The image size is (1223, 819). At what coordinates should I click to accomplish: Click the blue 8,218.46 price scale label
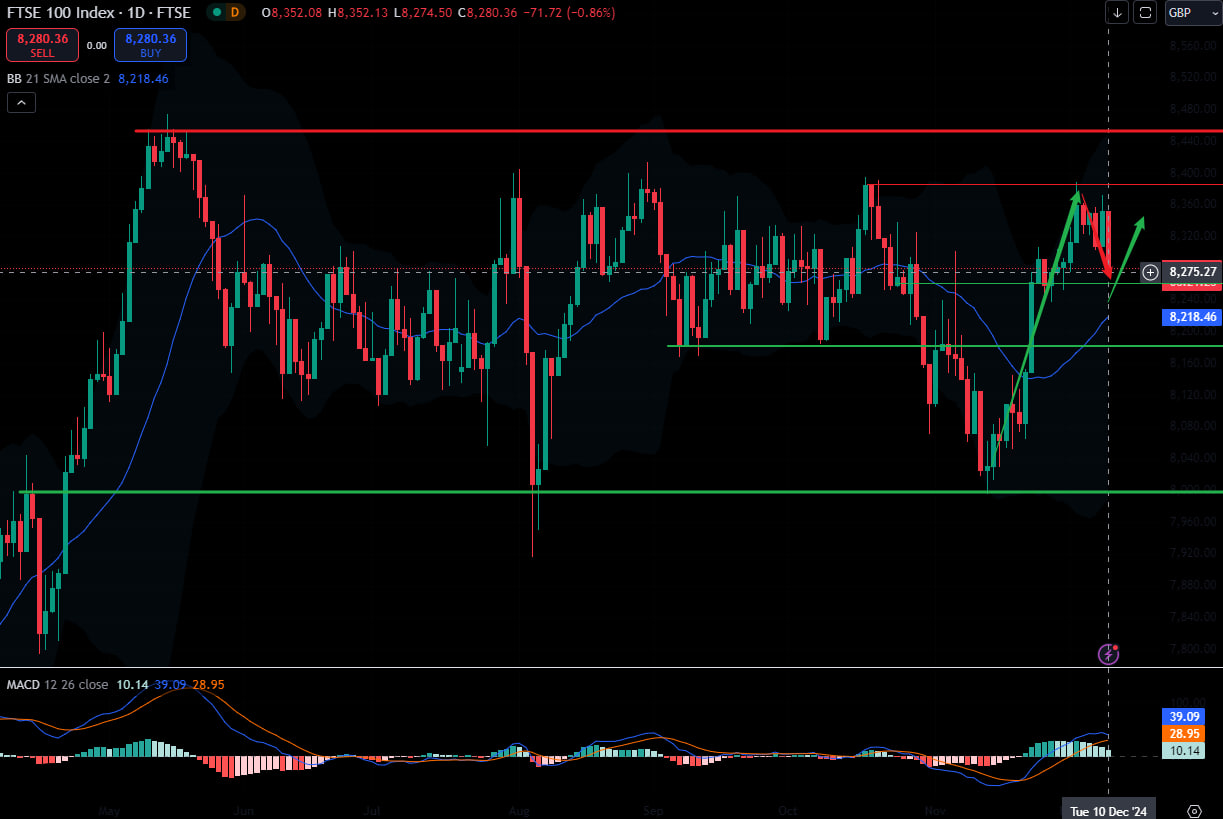pos(1192,317)
